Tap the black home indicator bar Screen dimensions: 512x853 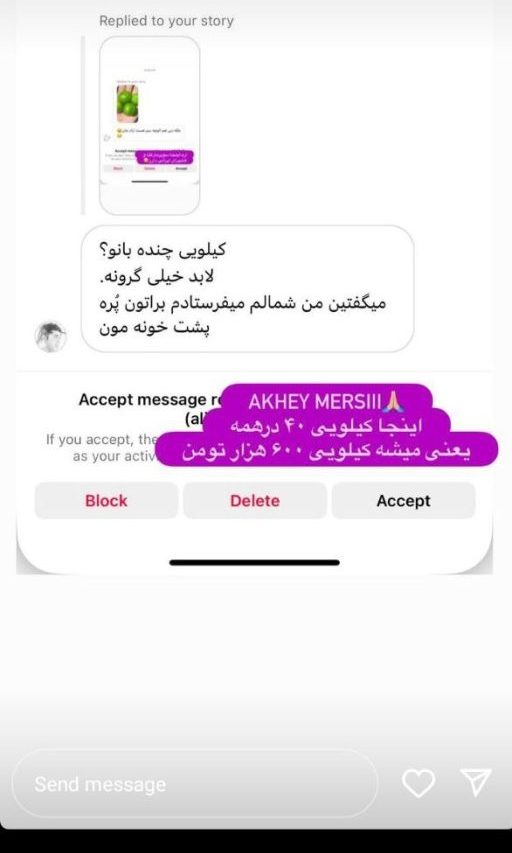255,563
